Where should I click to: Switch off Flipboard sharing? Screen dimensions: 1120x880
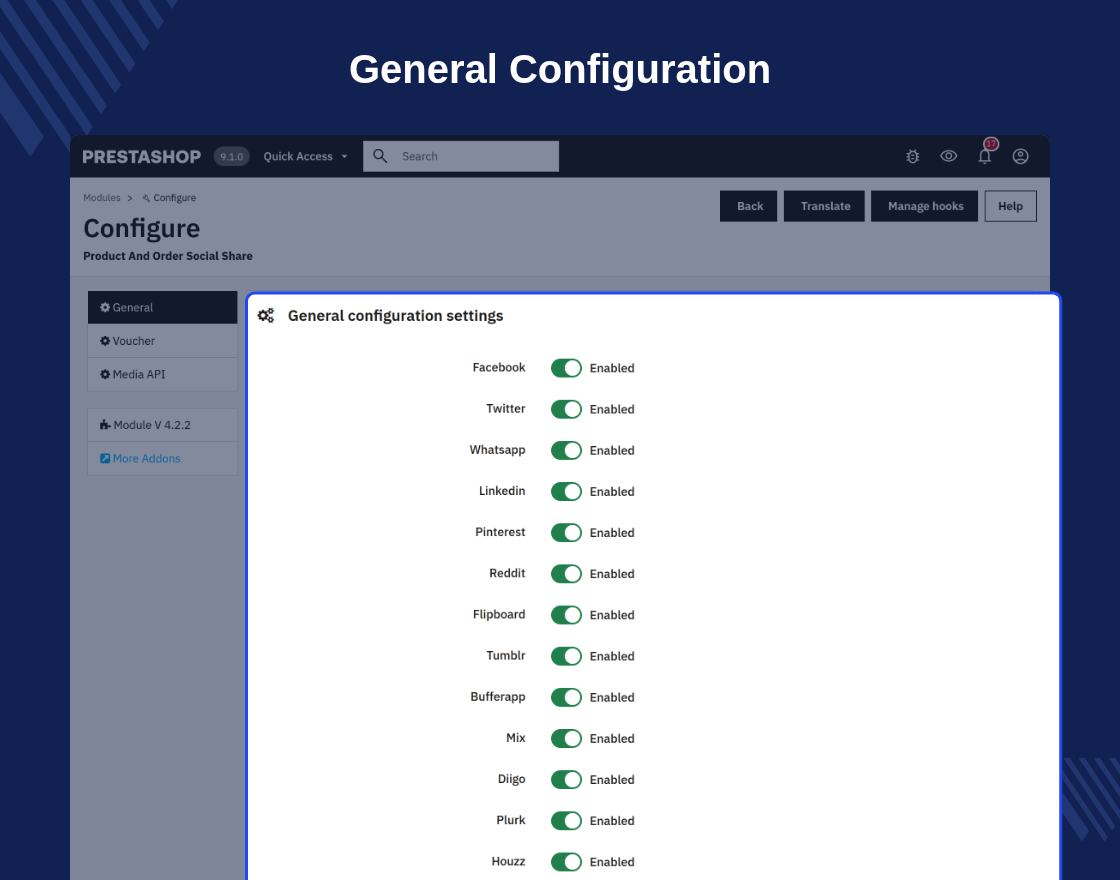[566, 615]
